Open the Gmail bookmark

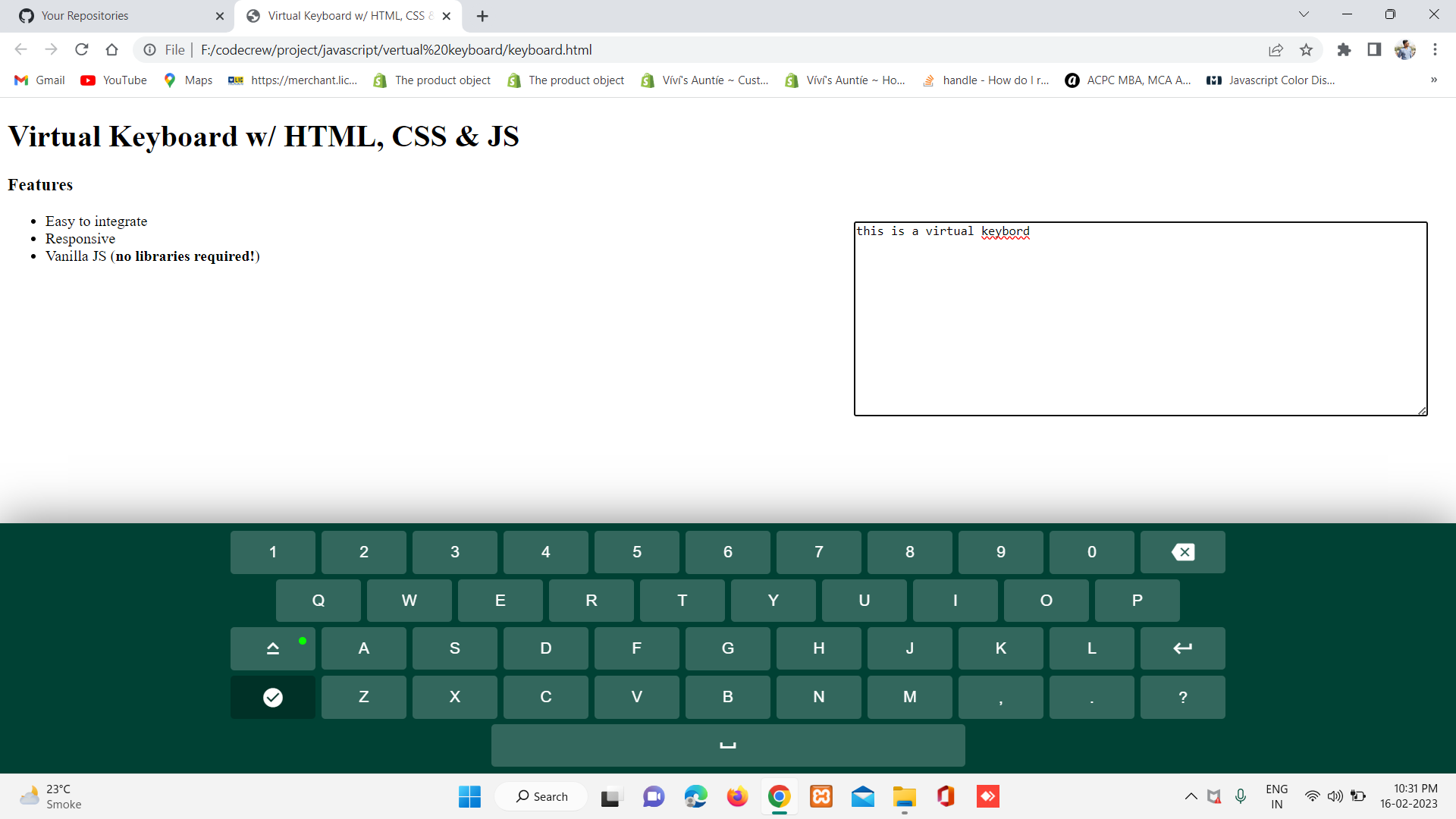(39, 80)
